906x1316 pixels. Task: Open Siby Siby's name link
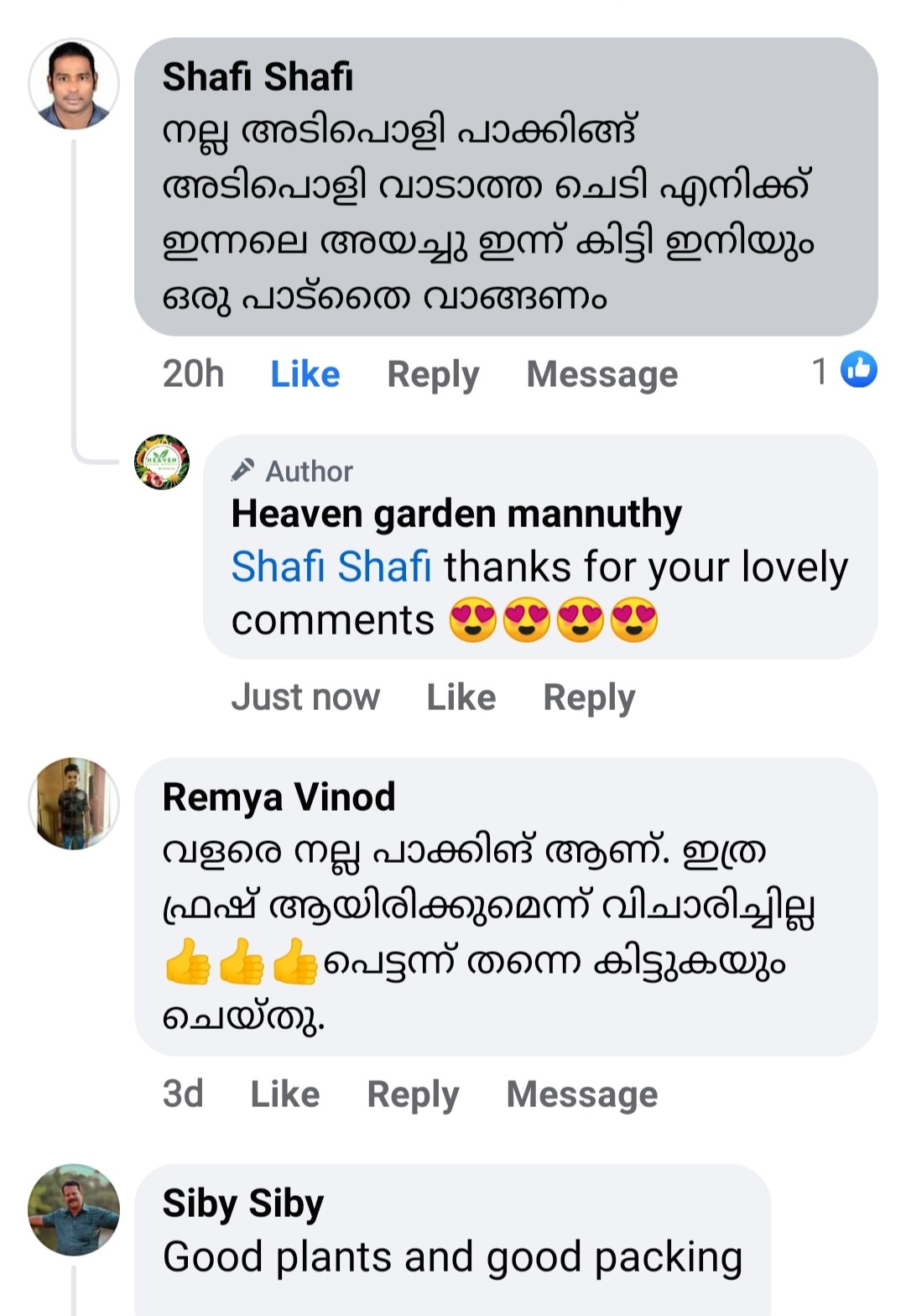[x=242, y=1204]
